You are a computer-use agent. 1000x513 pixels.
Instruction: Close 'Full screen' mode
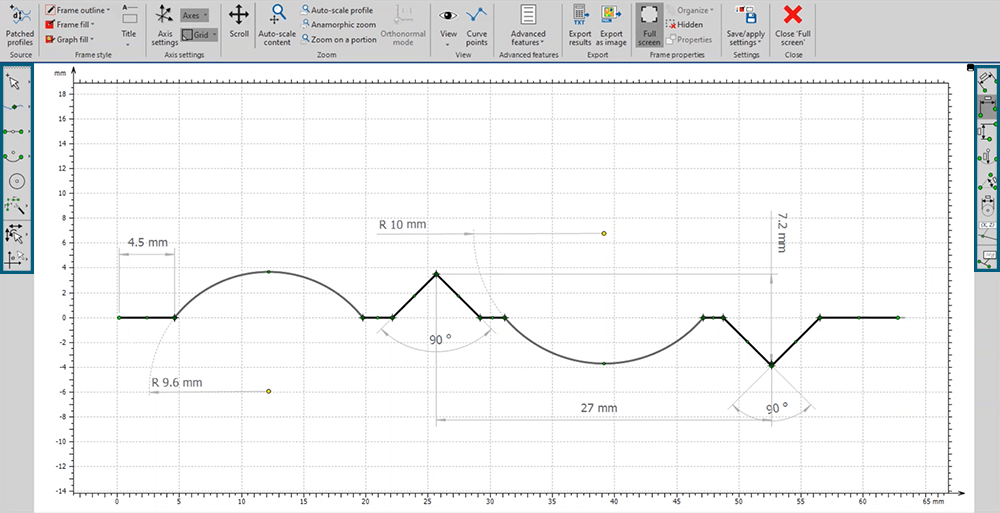click(793, 26)
